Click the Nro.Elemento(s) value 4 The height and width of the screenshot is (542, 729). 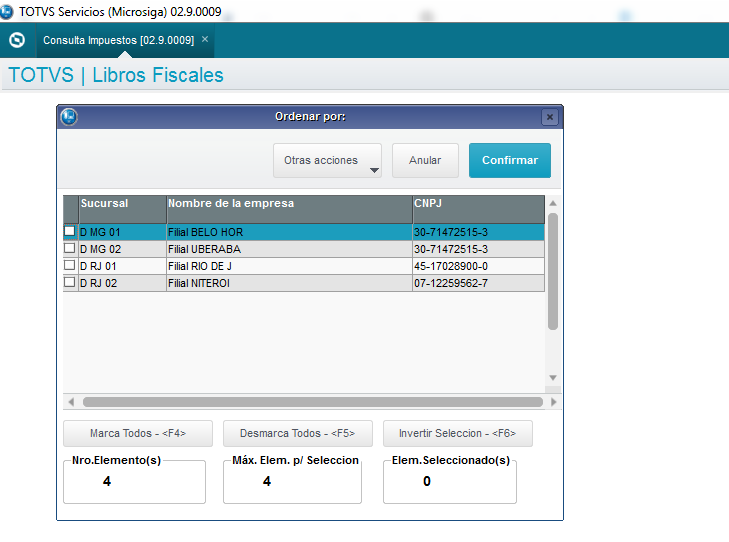[x=107, y=481]
